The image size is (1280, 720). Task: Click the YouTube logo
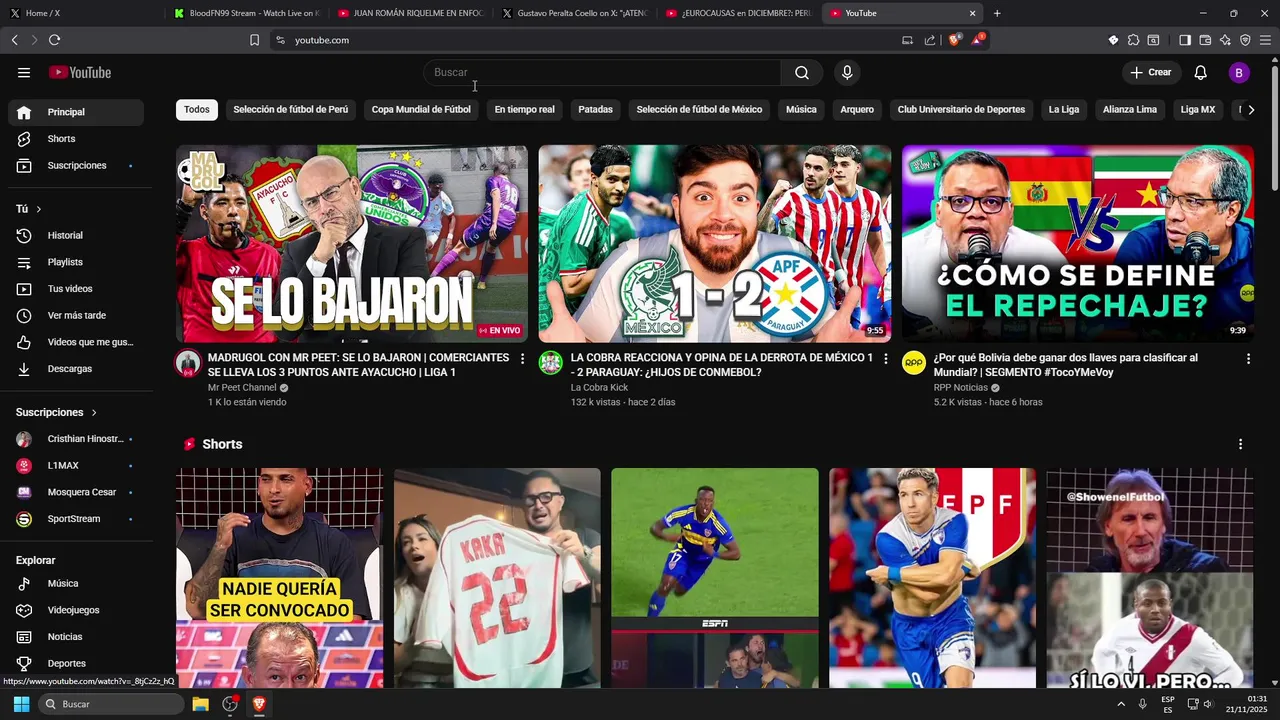[80, 72]
